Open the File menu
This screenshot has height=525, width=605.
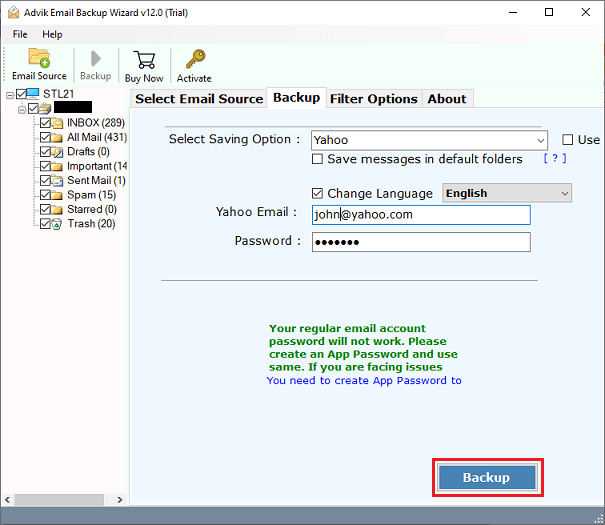point(20,34)
